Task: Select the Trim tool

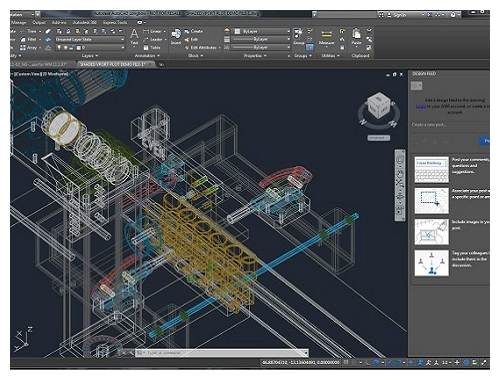Action: click(x=31, y=31)
